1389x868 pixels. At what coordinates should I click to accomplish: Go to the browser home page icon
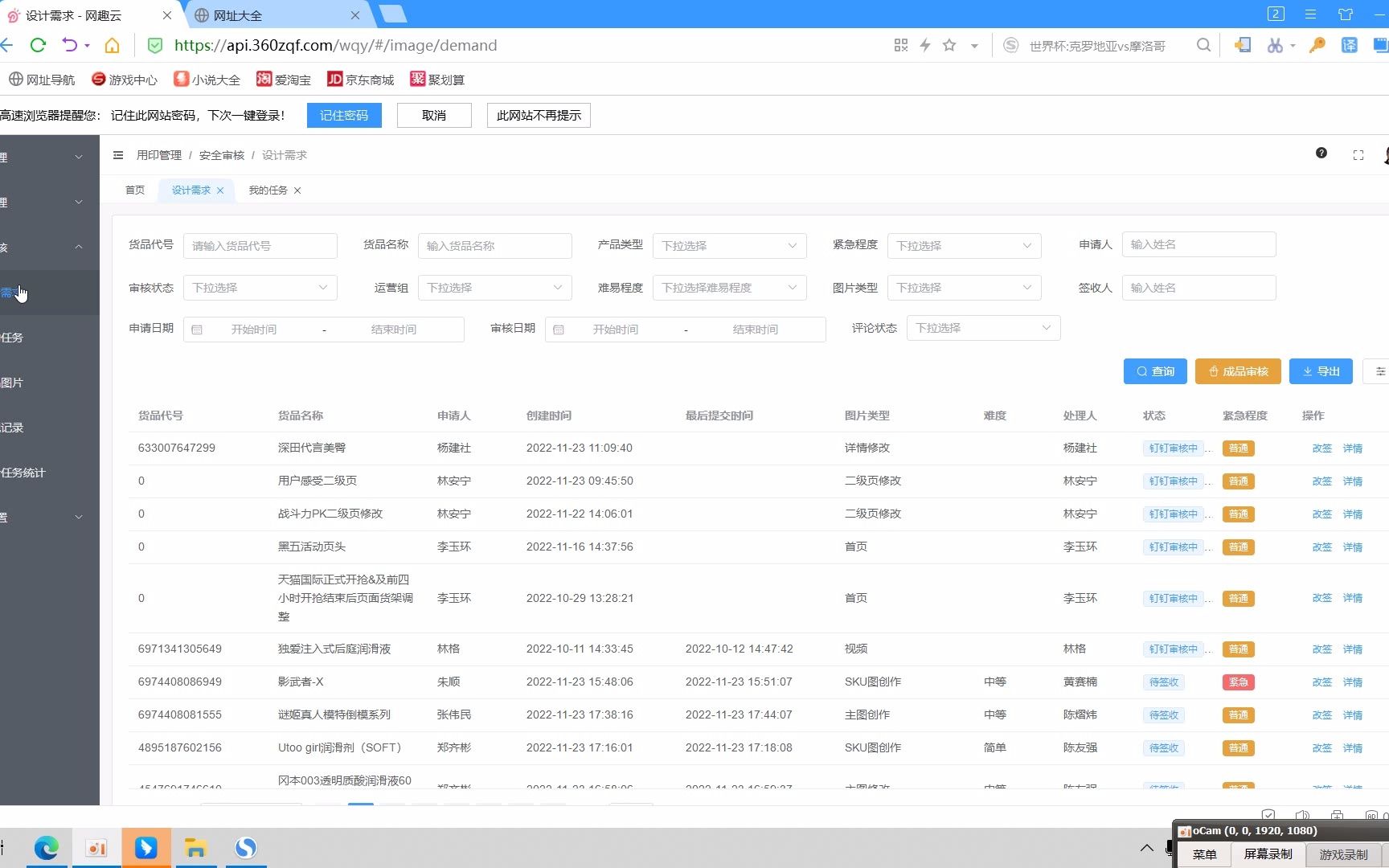[112, 45]
